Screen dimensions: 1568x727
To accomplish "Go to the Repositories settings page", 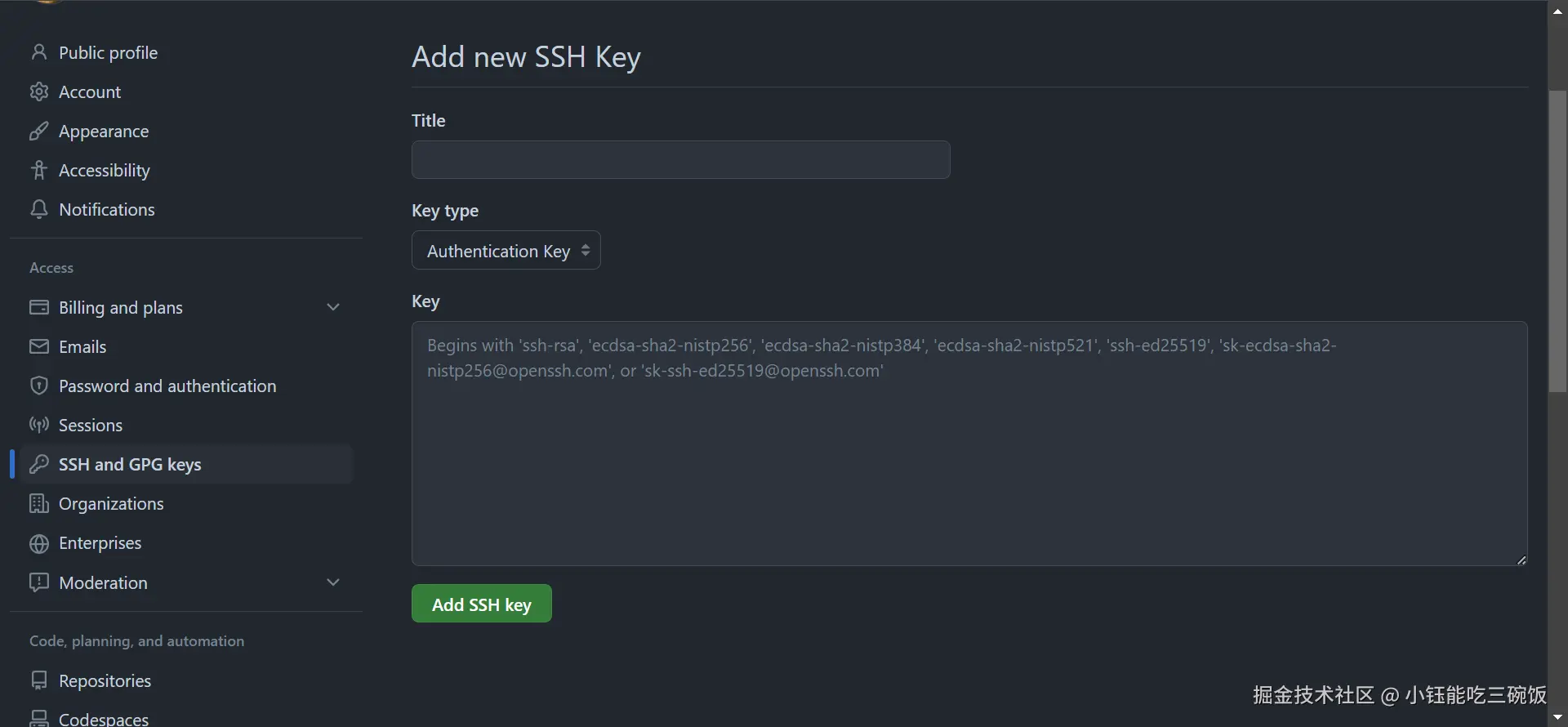I will tap(105, 680).
